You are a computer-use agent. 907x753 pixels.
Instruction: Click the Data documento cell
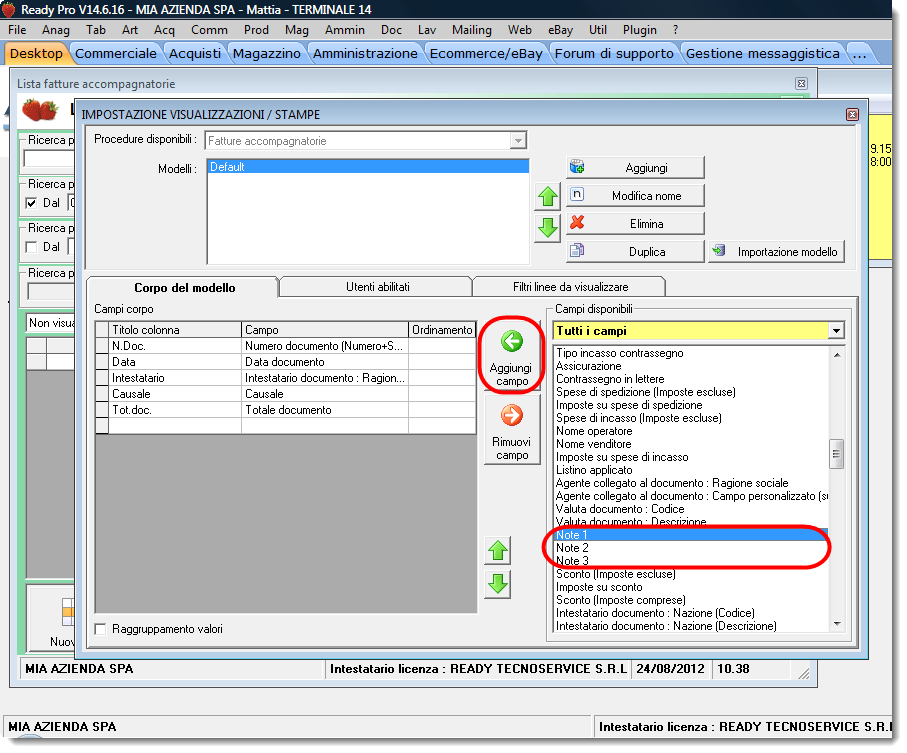[x=325, y=362]
